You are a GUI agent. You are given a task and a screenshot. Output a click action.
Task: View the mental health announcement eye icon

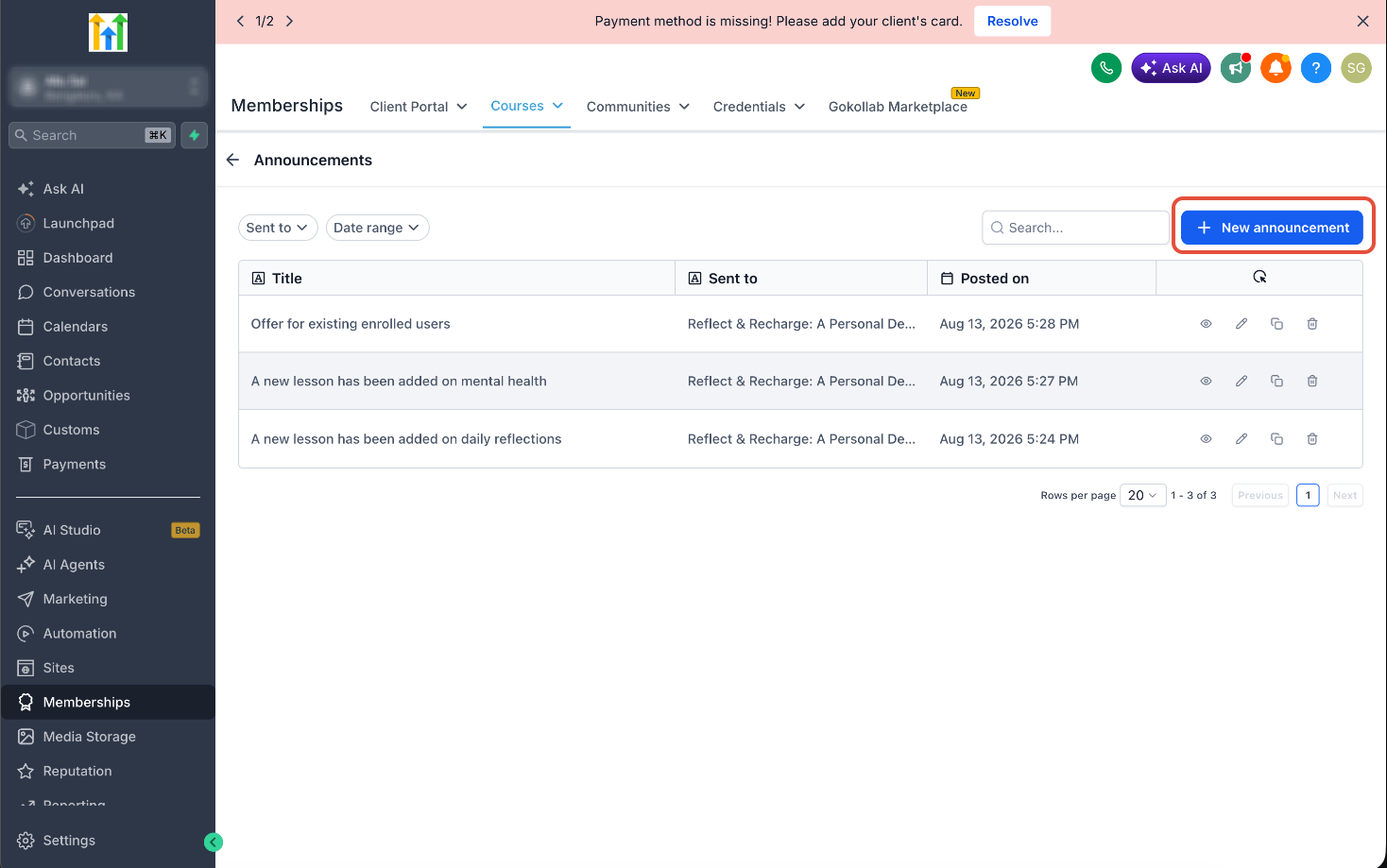pos(1206,382)
